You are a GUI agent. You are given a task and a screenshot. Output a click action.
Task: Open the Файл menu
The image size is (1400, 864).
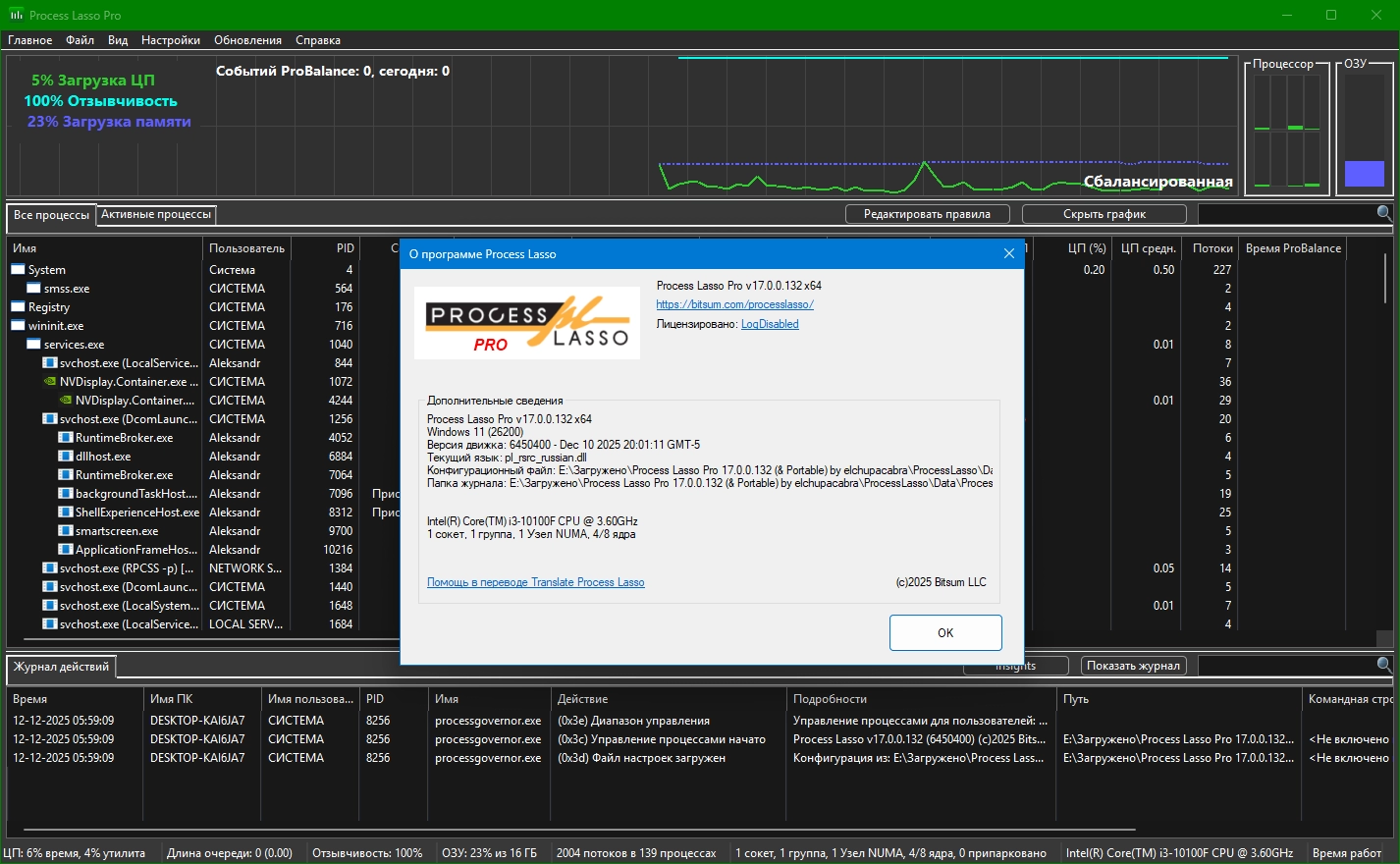click(81, 40)
